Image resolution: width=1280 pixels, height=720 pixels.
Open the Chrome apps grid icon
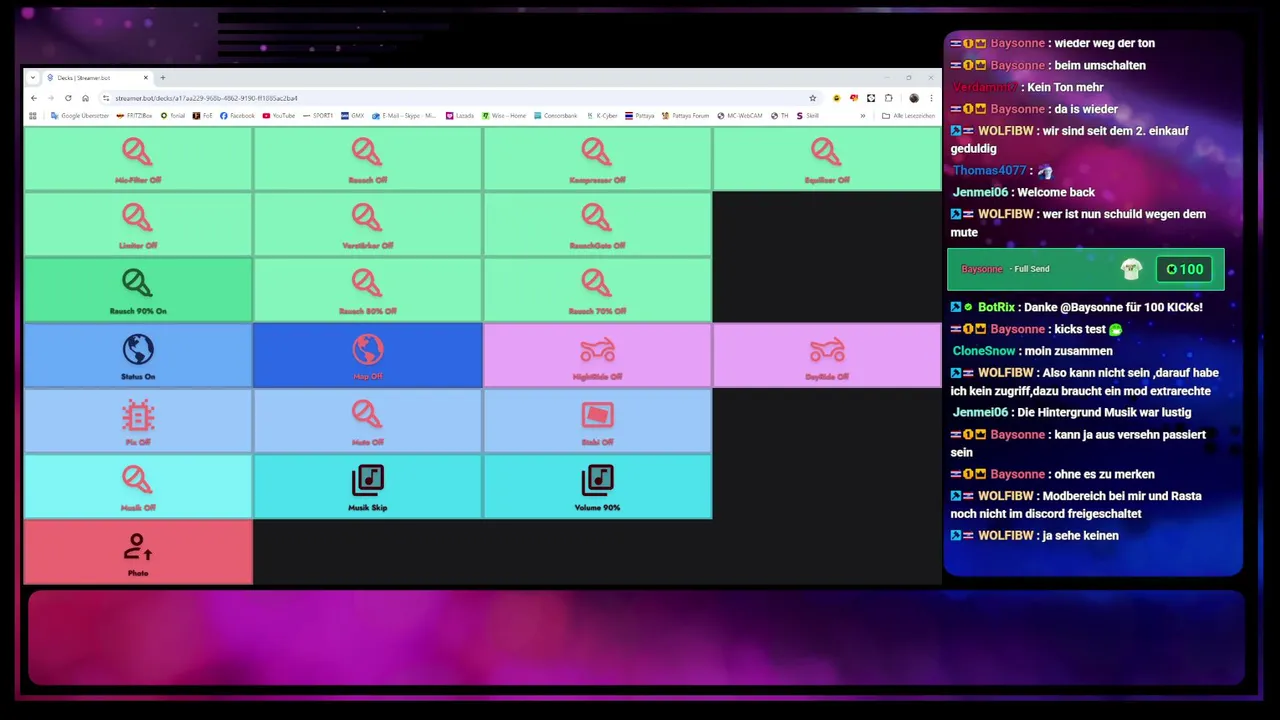pos(33,116)
